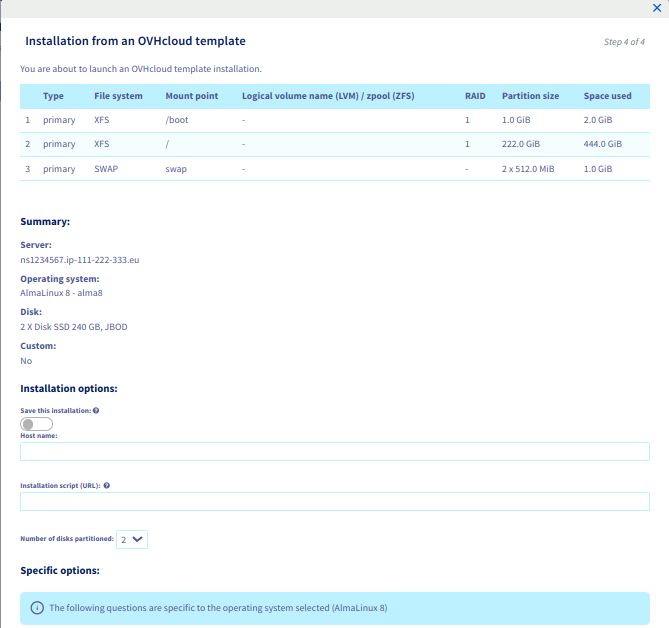Viewport: 669px width, 628px height.
Task: Click the Mount point column header
Action: point(190,96)
